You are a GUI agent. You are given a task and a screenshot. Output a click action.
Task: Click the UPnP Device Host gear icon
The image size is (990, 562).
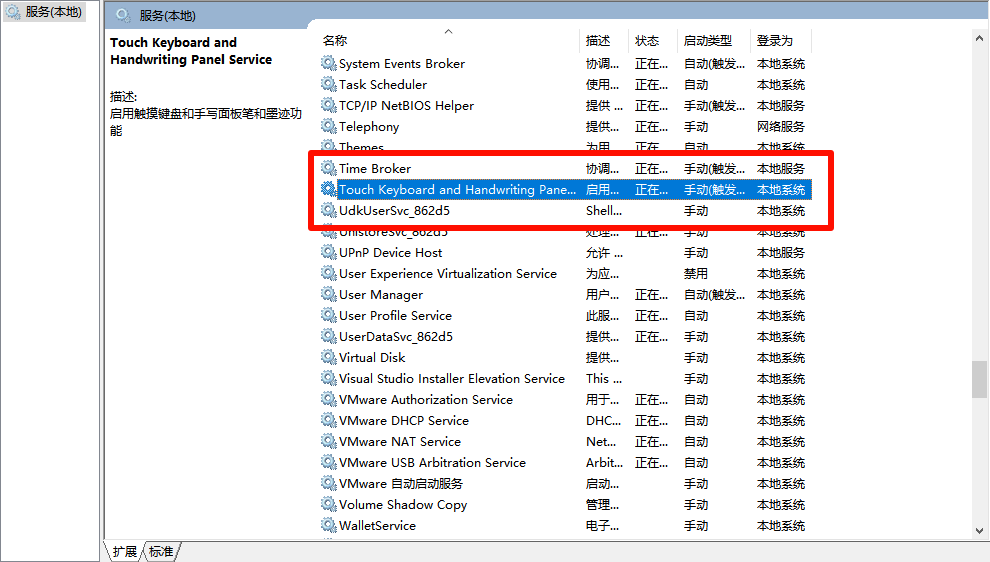point(329,253)
